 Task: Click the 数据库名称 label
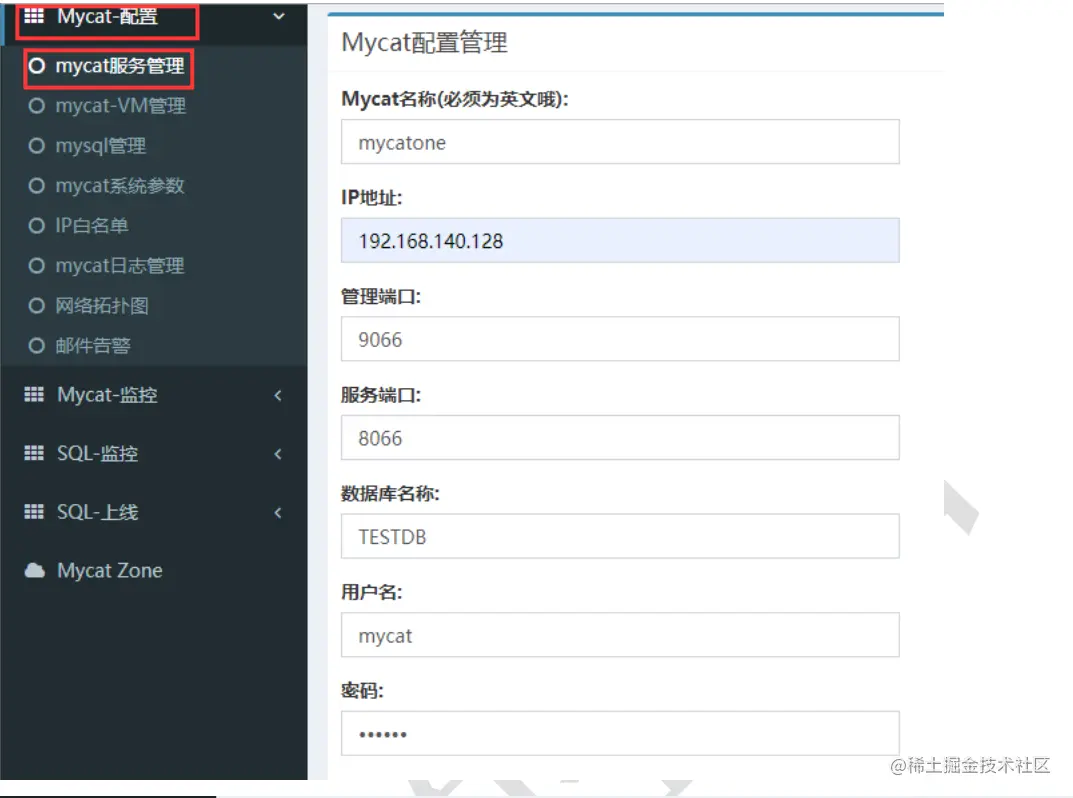coord(390,493)
